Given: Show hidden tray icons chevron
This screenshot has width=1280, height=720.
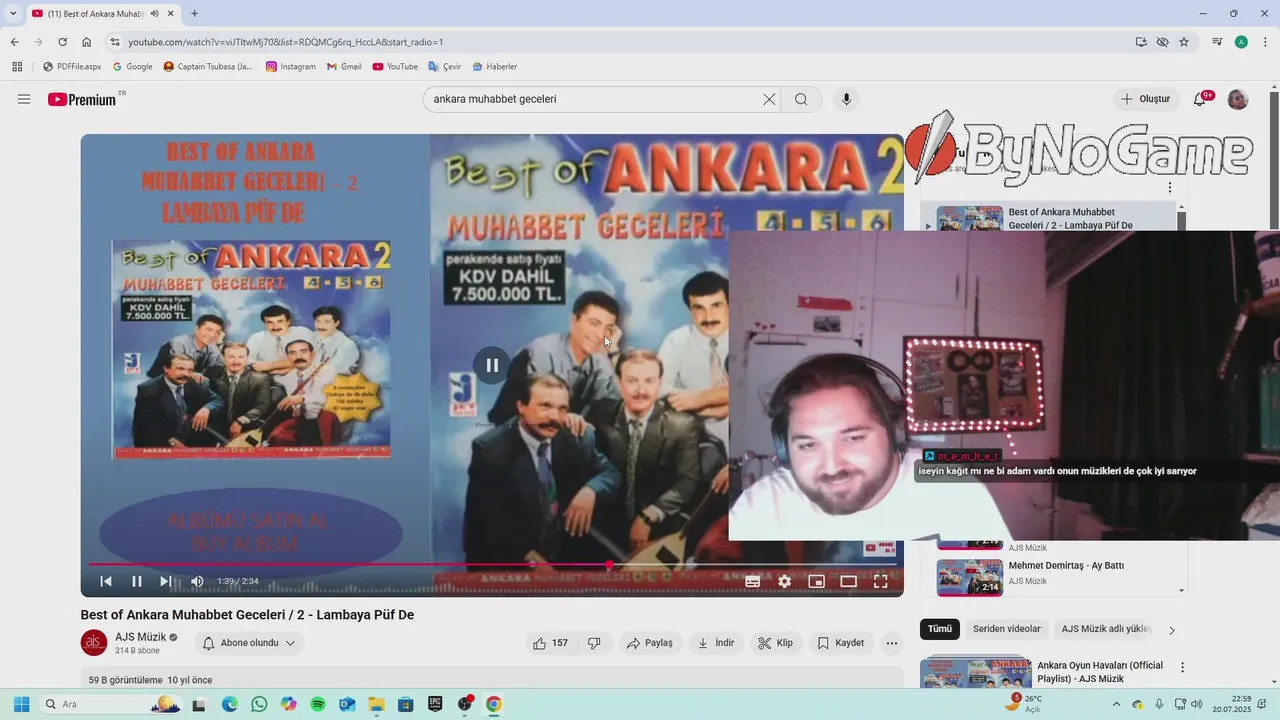Looking at the screenshot, I should 1115,704.
